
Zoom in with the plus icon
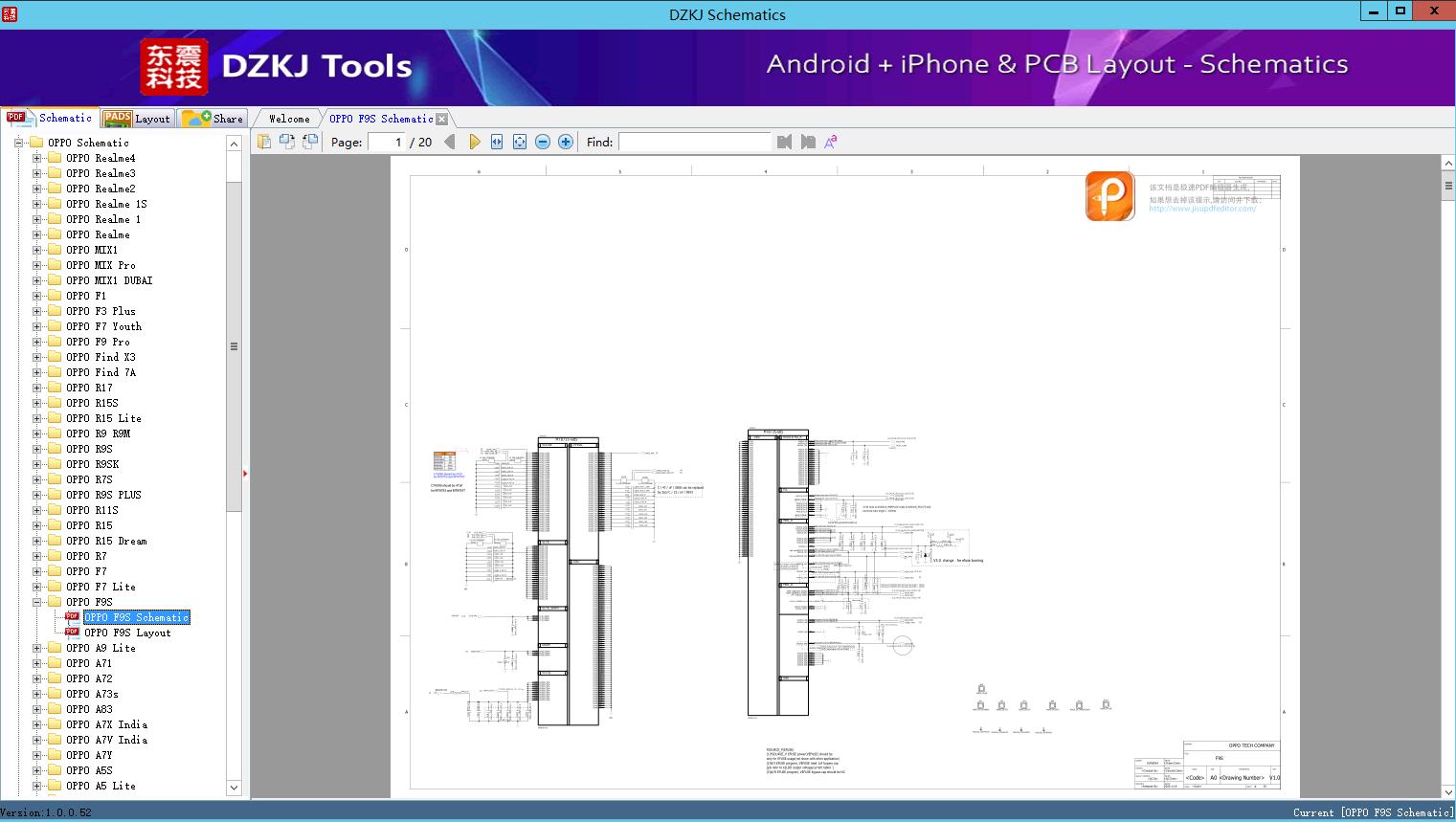(x=566, y=142)
